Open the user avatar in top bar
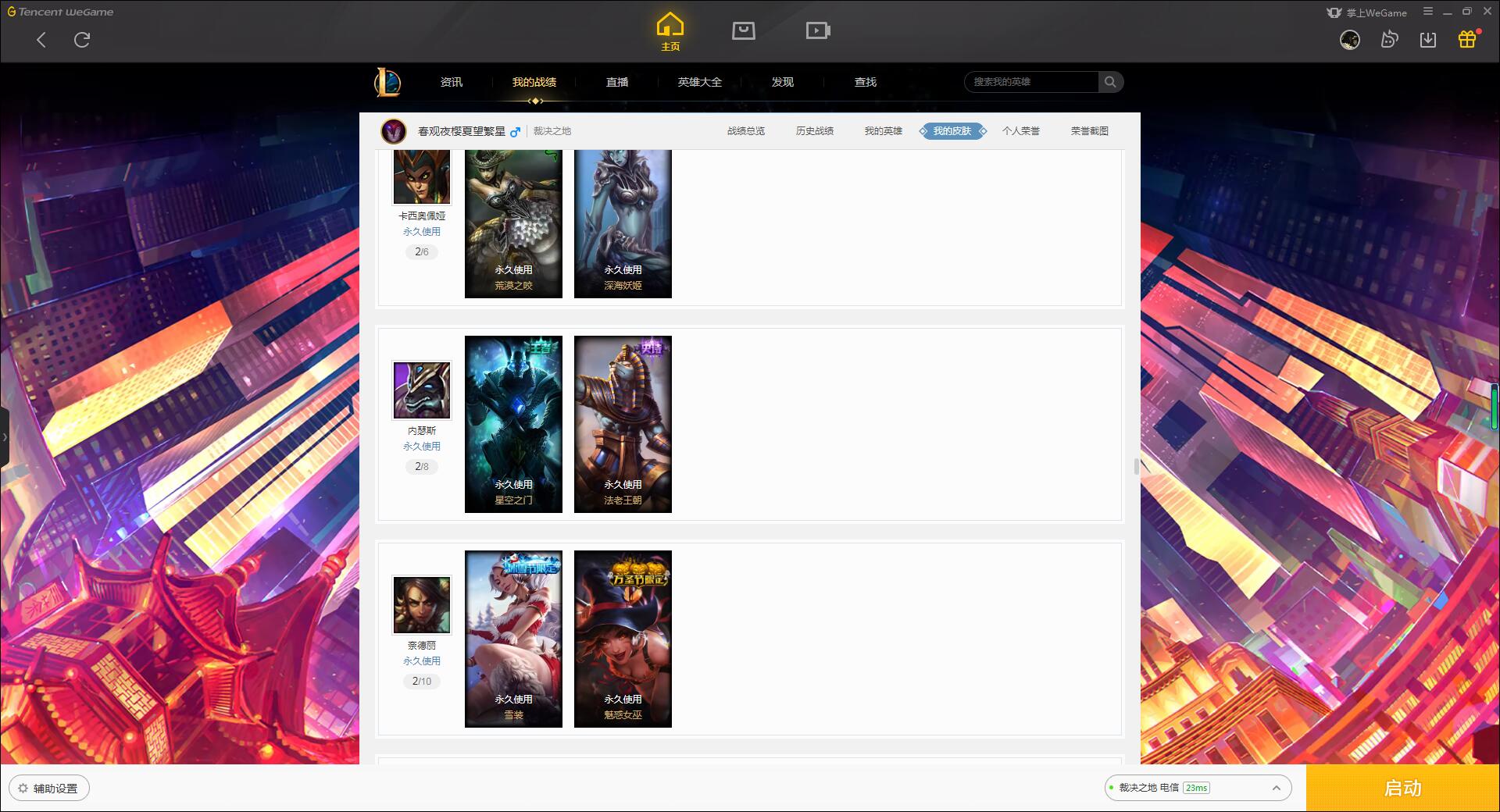This screenshot has width=1500, height=812. [x=1349, y=40]
